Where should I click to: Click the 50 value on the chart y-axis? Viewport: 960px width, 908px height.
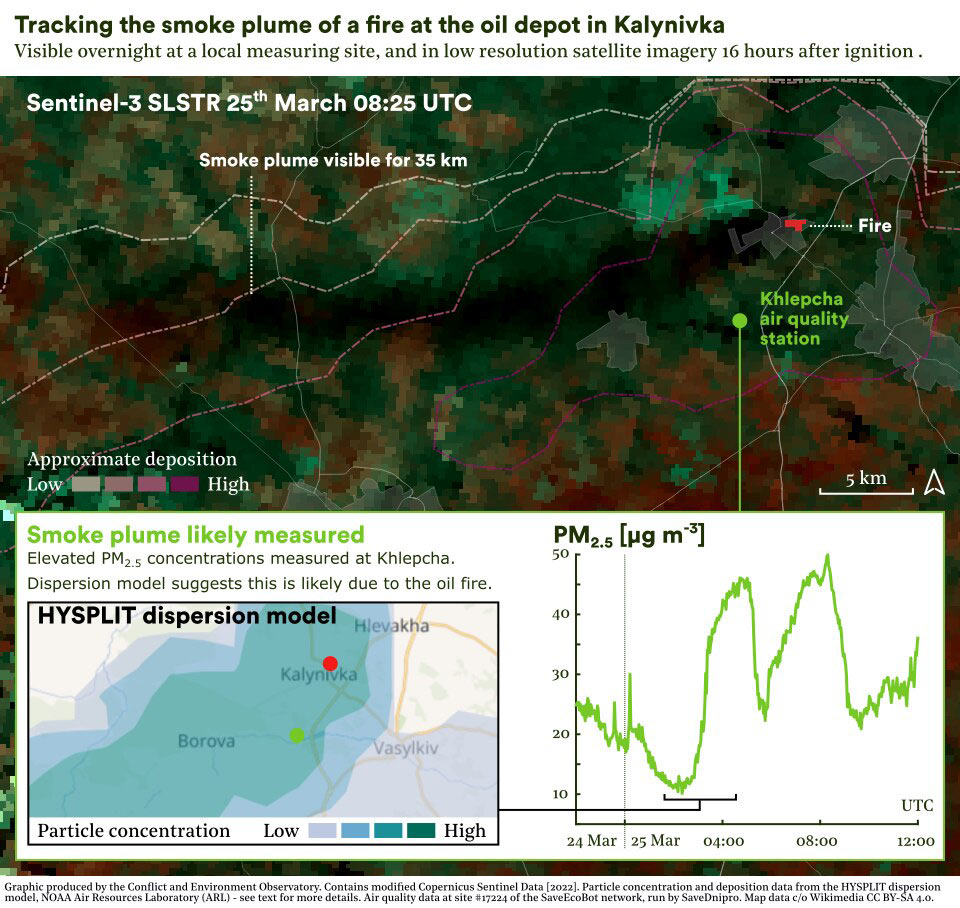click(x=560, y=554)
